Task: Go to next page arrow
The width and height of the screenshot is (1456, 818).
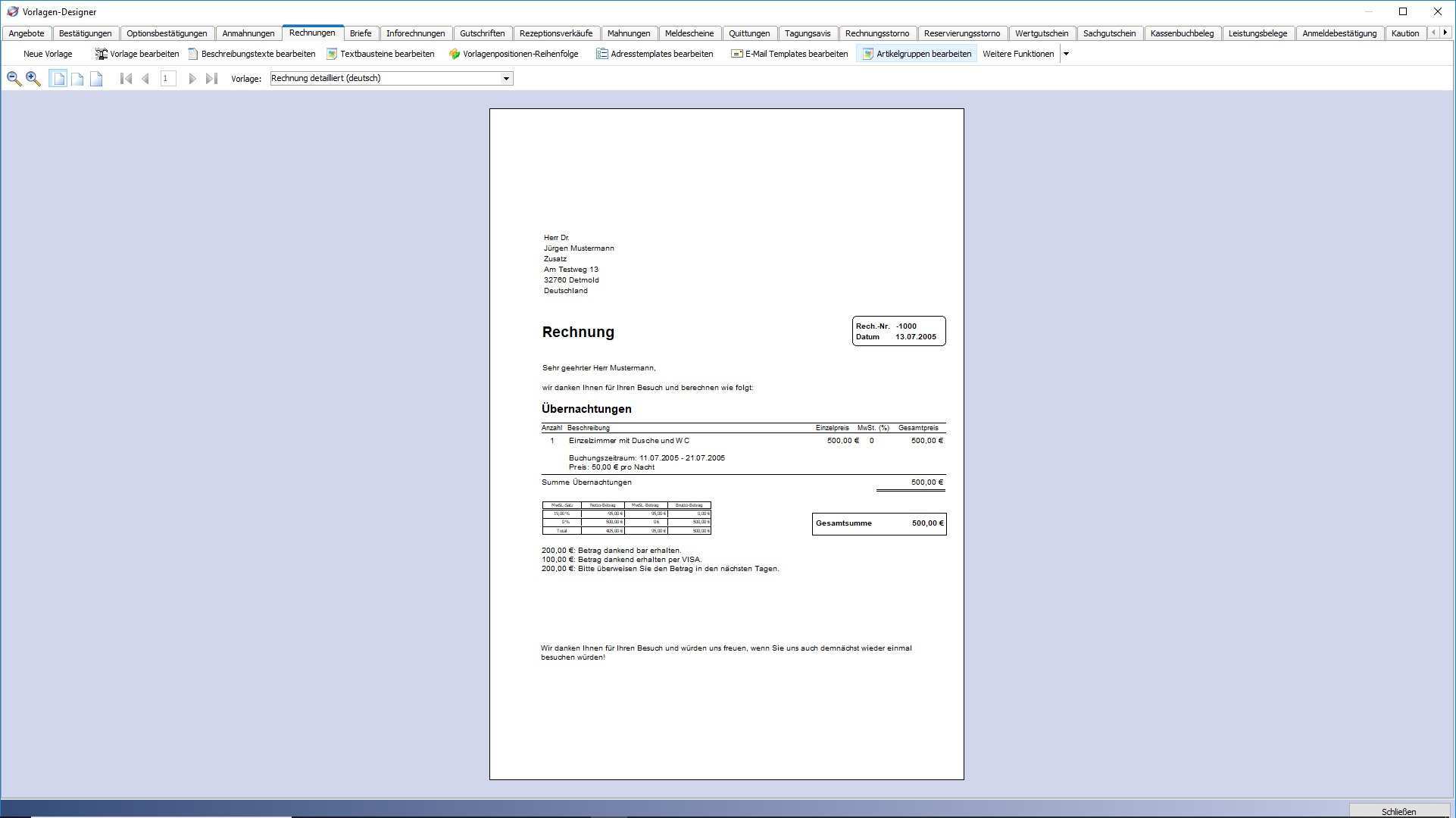Action: tap(192, 79)
